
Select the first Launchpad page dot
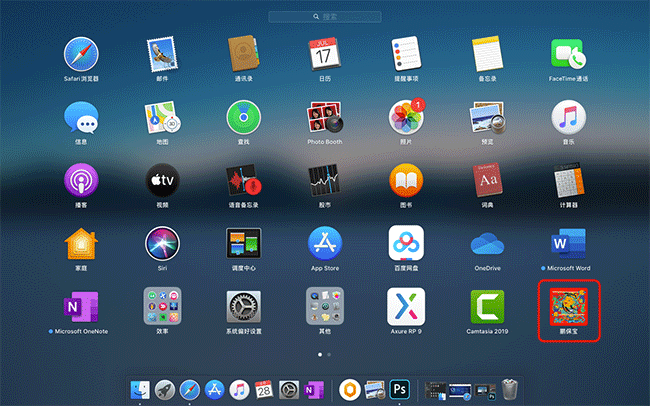(320, 355)
